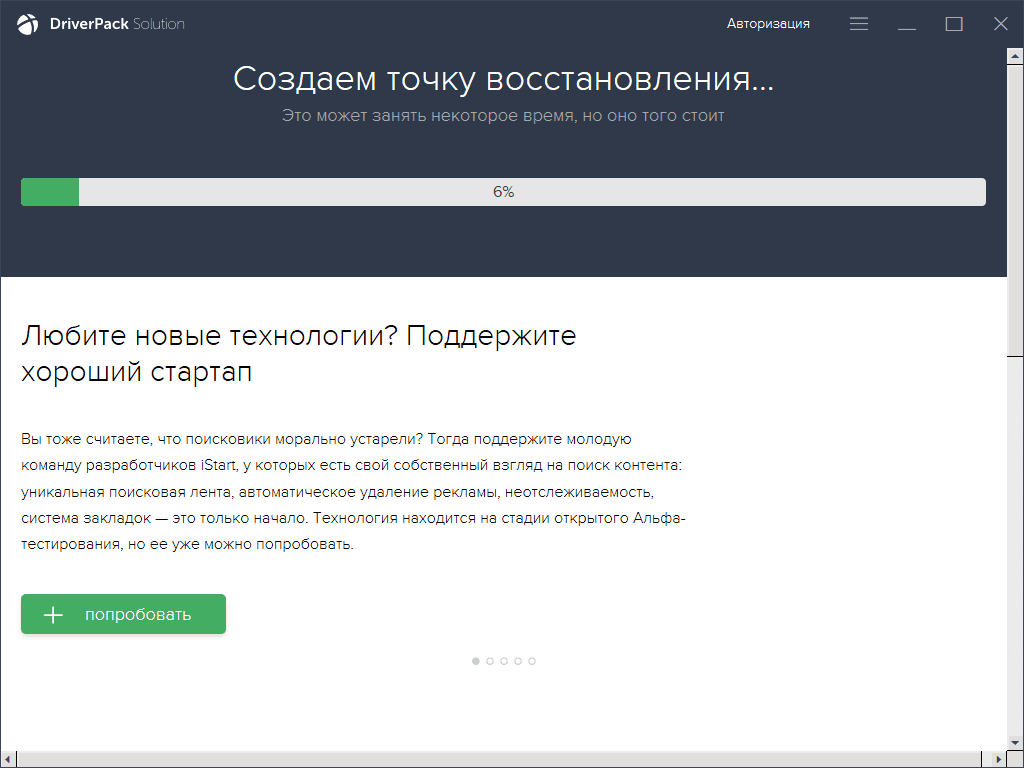Image resolution: width=1024 pixels, height=768 pixels.
Task: Go to the fifth carousel slide dot
Action: coord(532,661)
